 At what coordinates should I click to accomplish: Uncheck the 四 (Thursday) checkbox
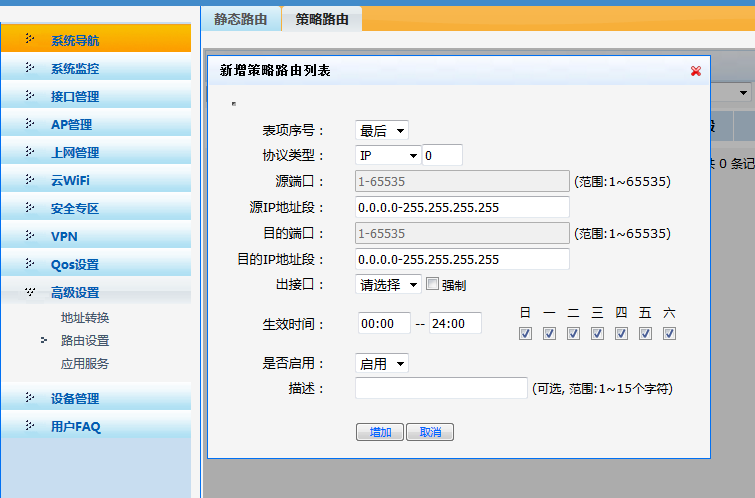pos(621,333)
